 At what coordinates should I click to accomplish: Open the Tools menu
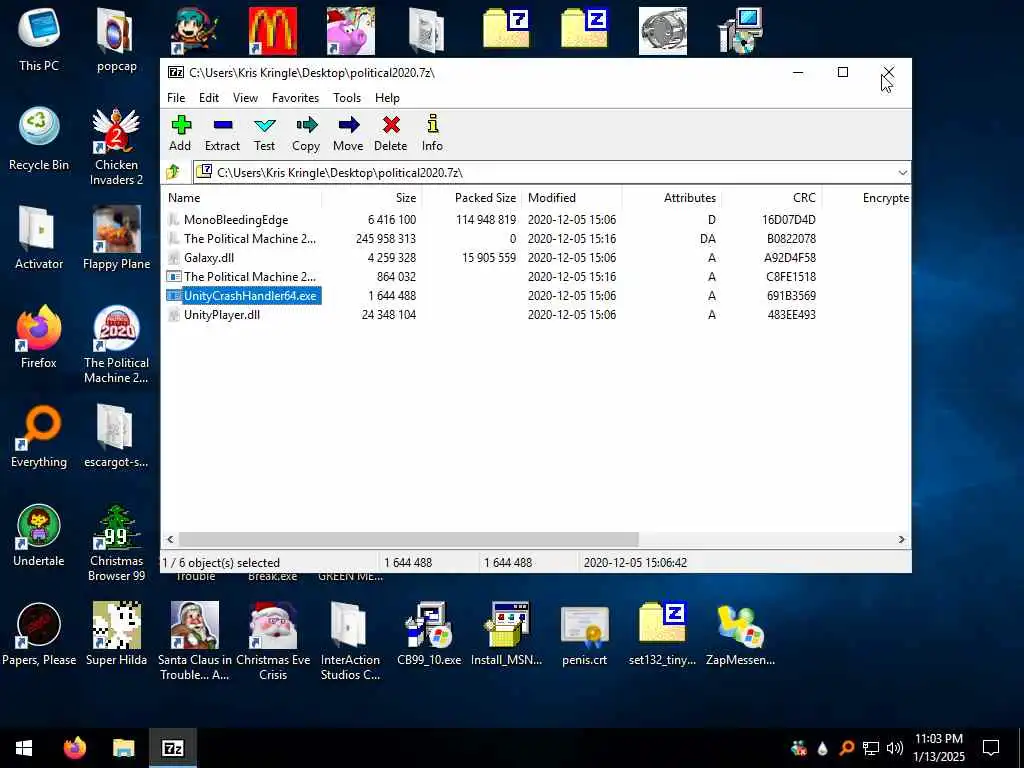tap(347, 98)
